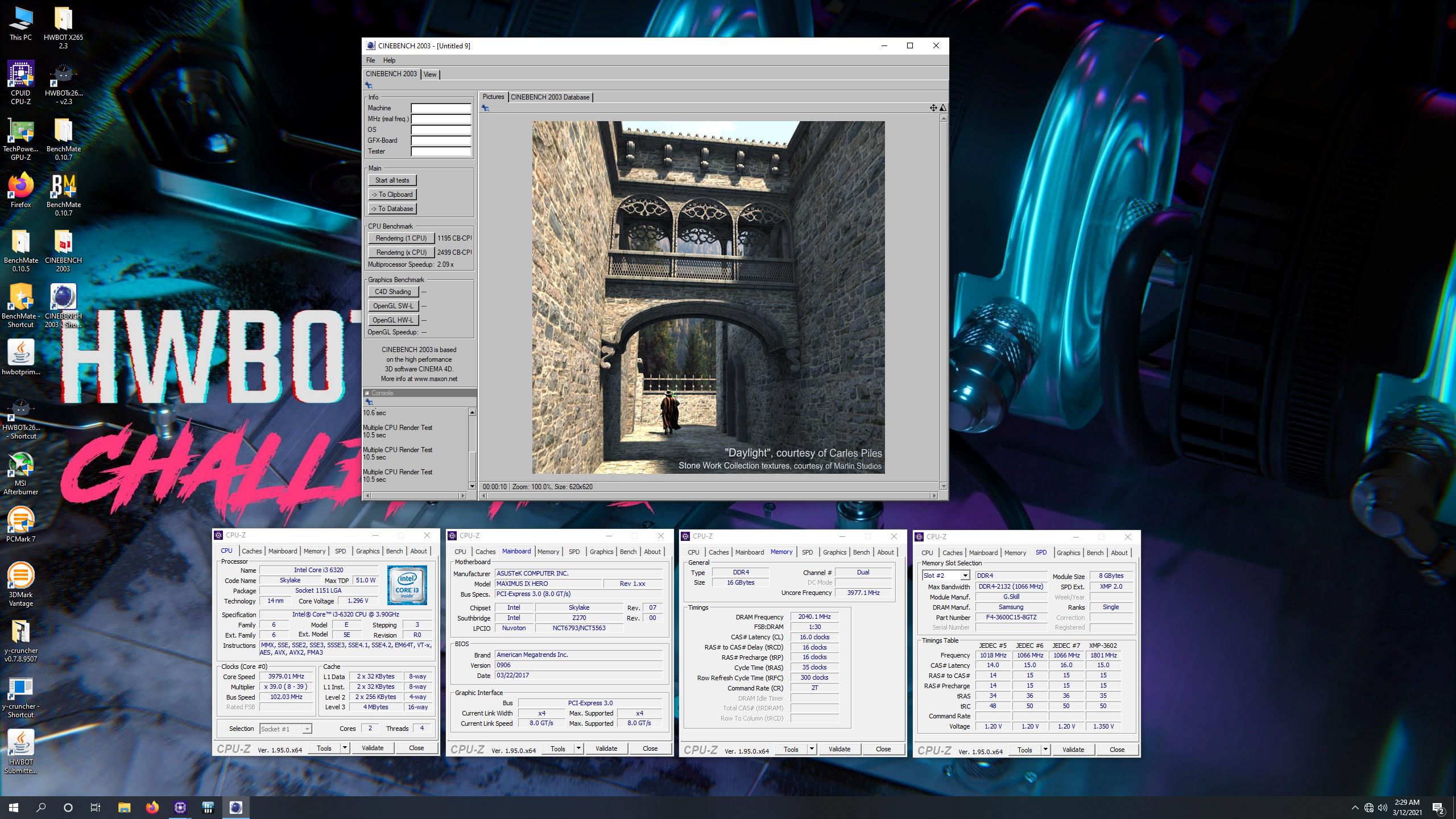Launch the MSI Afterburner desktop icon
This screenshot has width=1456, height=819.
click(20, 473)
